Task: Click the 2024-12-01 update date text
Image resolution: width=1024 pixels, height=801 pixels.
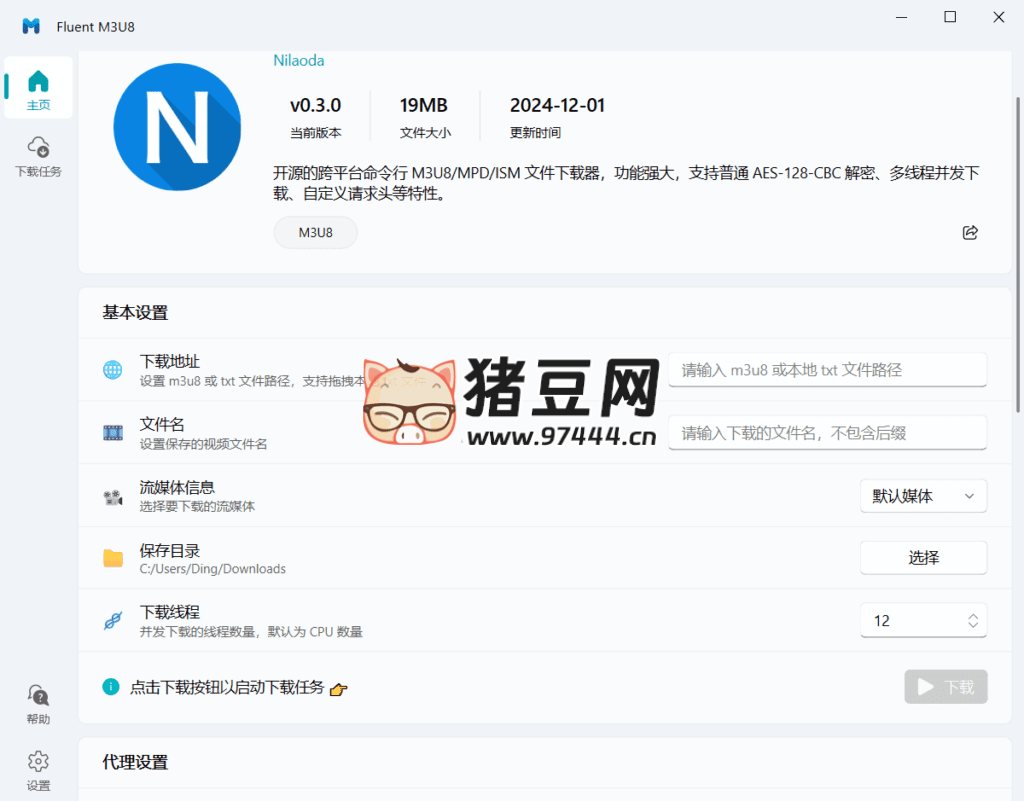Action: tap(557, 105)
